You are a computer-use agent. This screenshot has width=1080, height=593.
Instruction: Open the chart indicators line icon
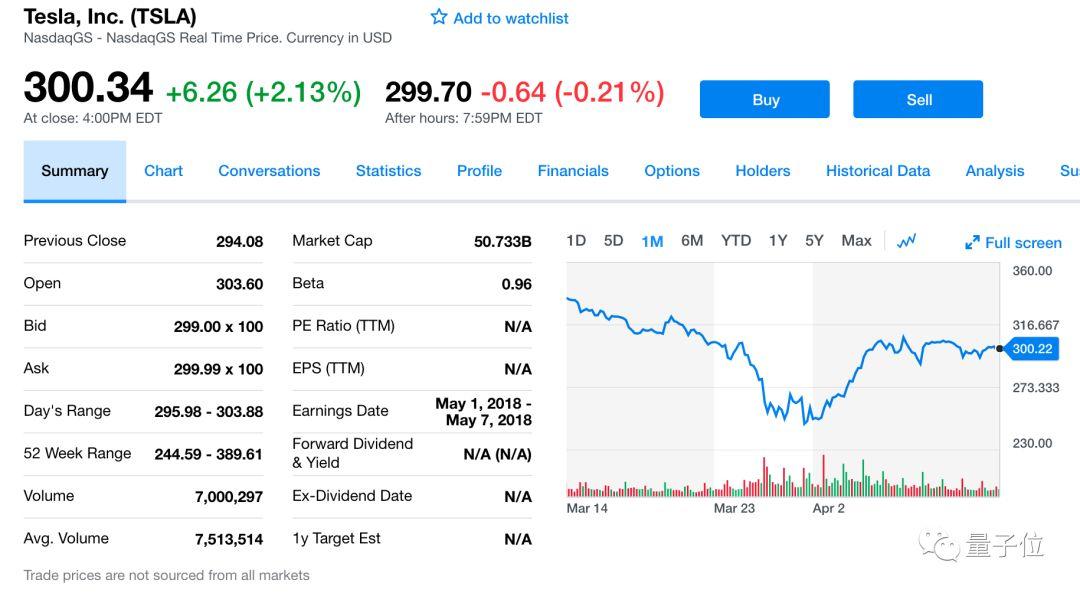point(906,241)
